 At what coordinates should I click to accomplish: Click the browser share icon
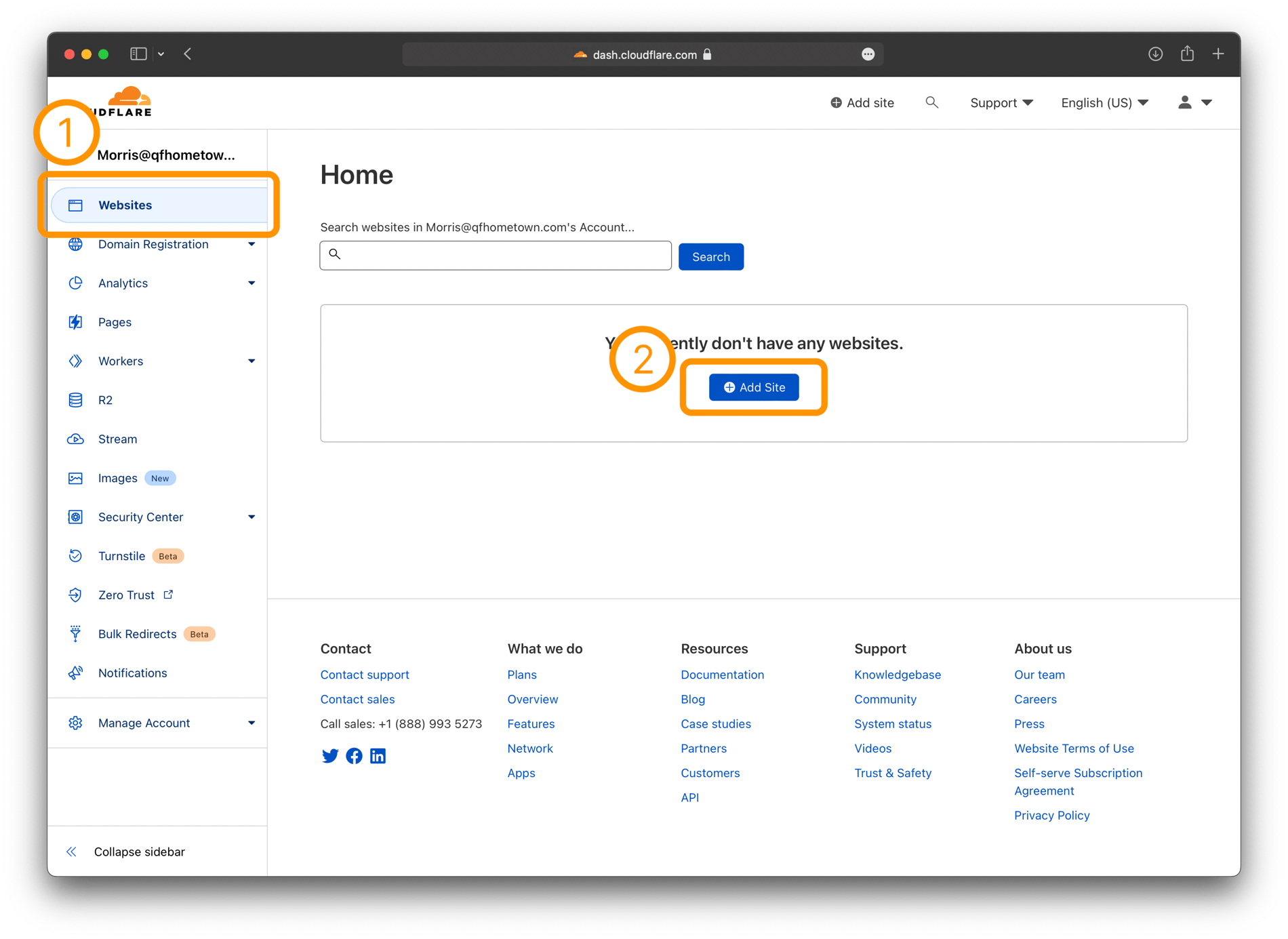[x=1187, y=54]
